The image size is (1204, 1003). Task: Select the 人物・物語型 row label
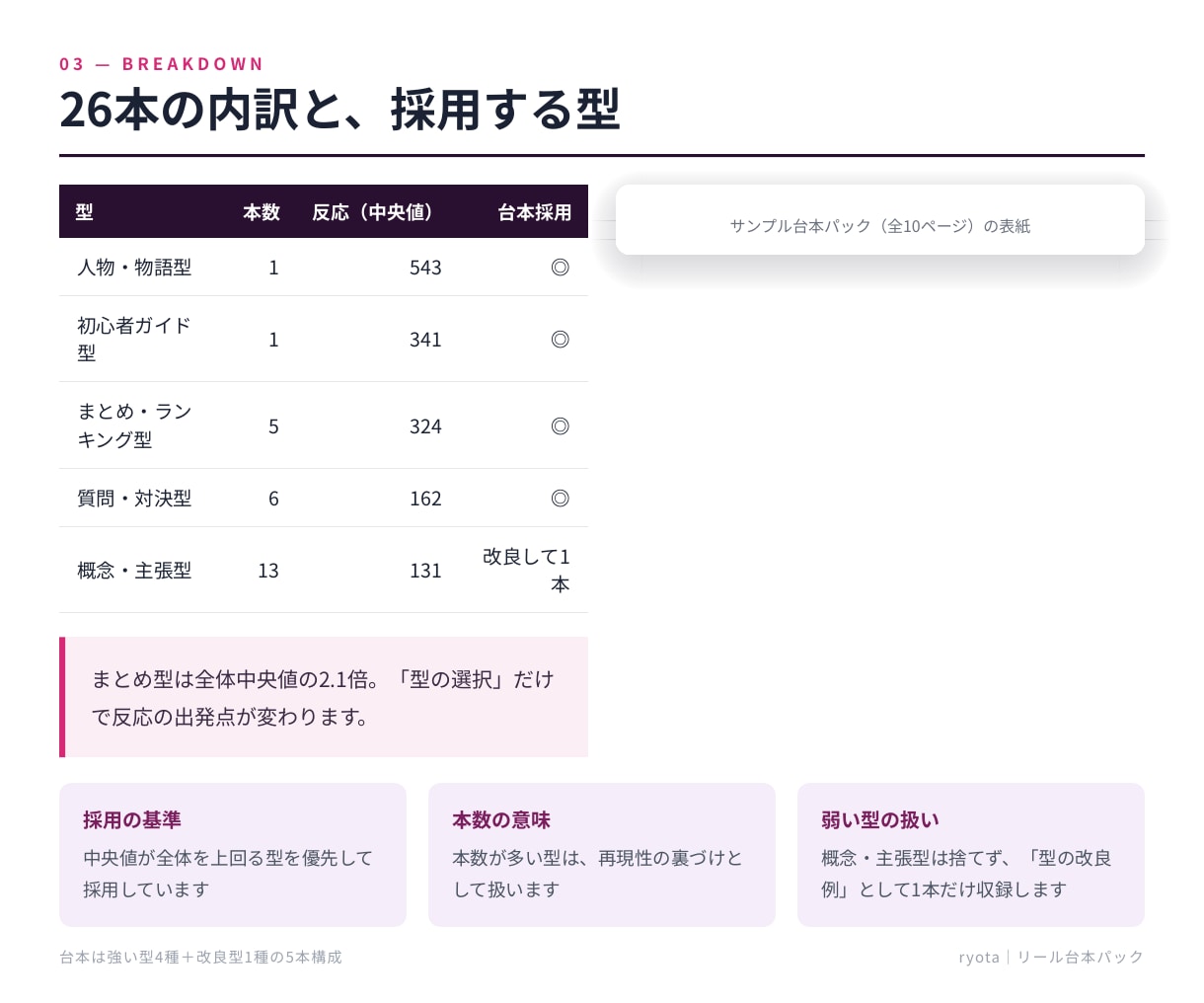pos(134,268)
